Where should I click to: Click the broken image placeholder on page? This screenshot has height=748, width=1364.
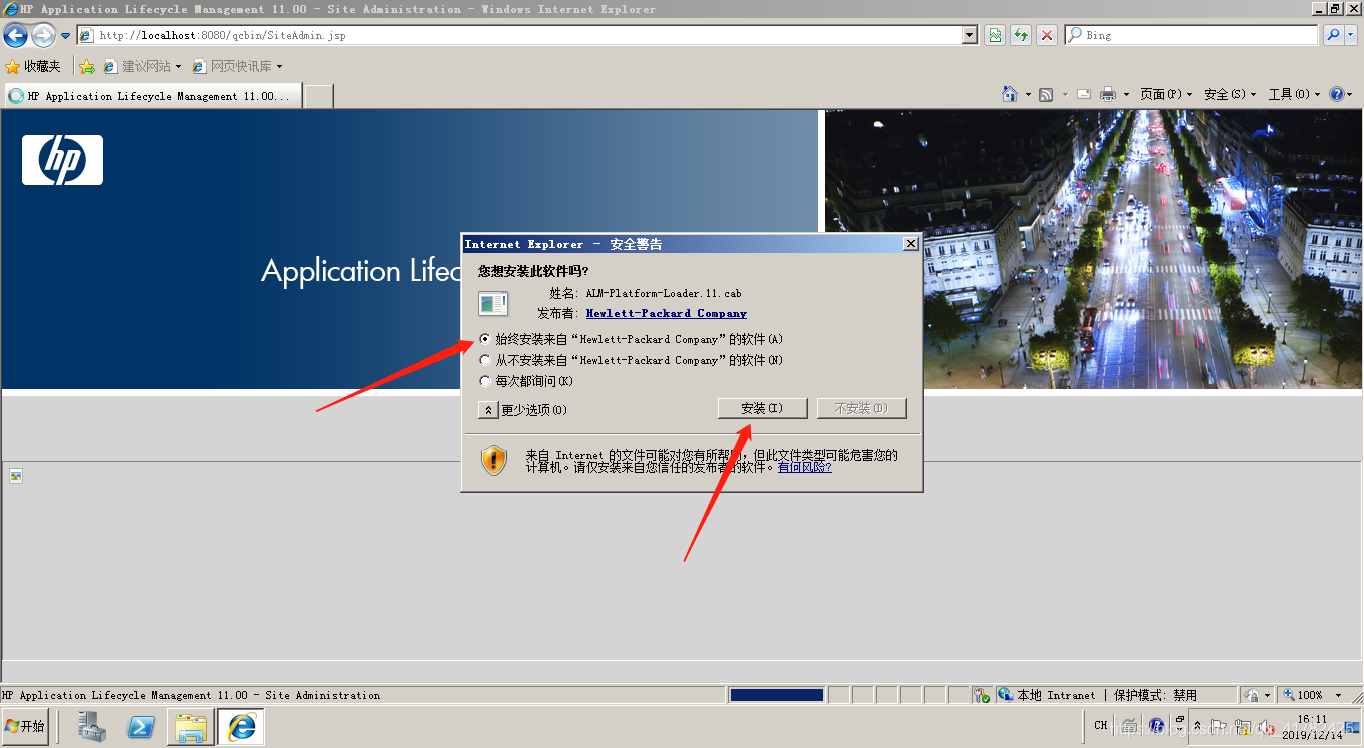(16, 476)
